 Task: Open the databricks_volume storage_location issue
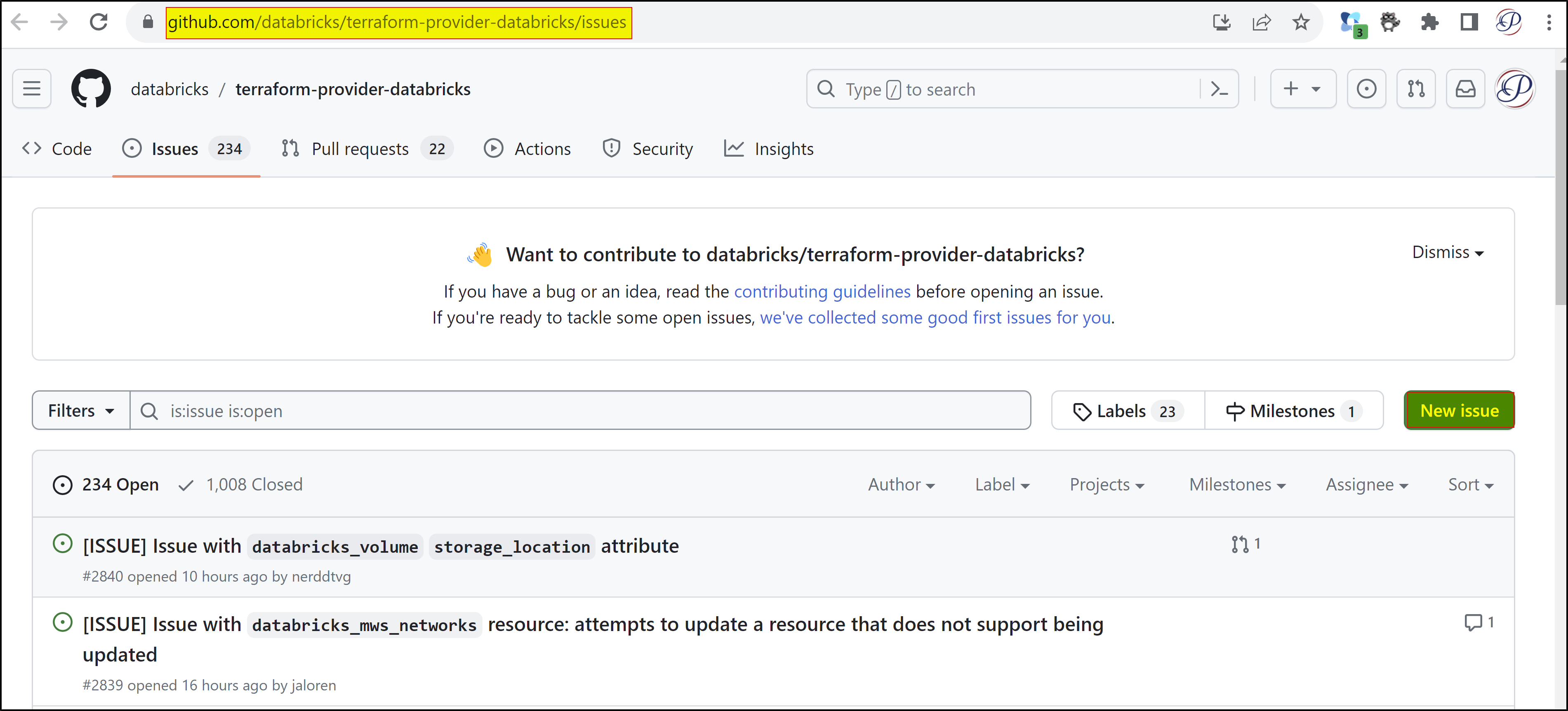pyautogui.click(x=380, y=546)
